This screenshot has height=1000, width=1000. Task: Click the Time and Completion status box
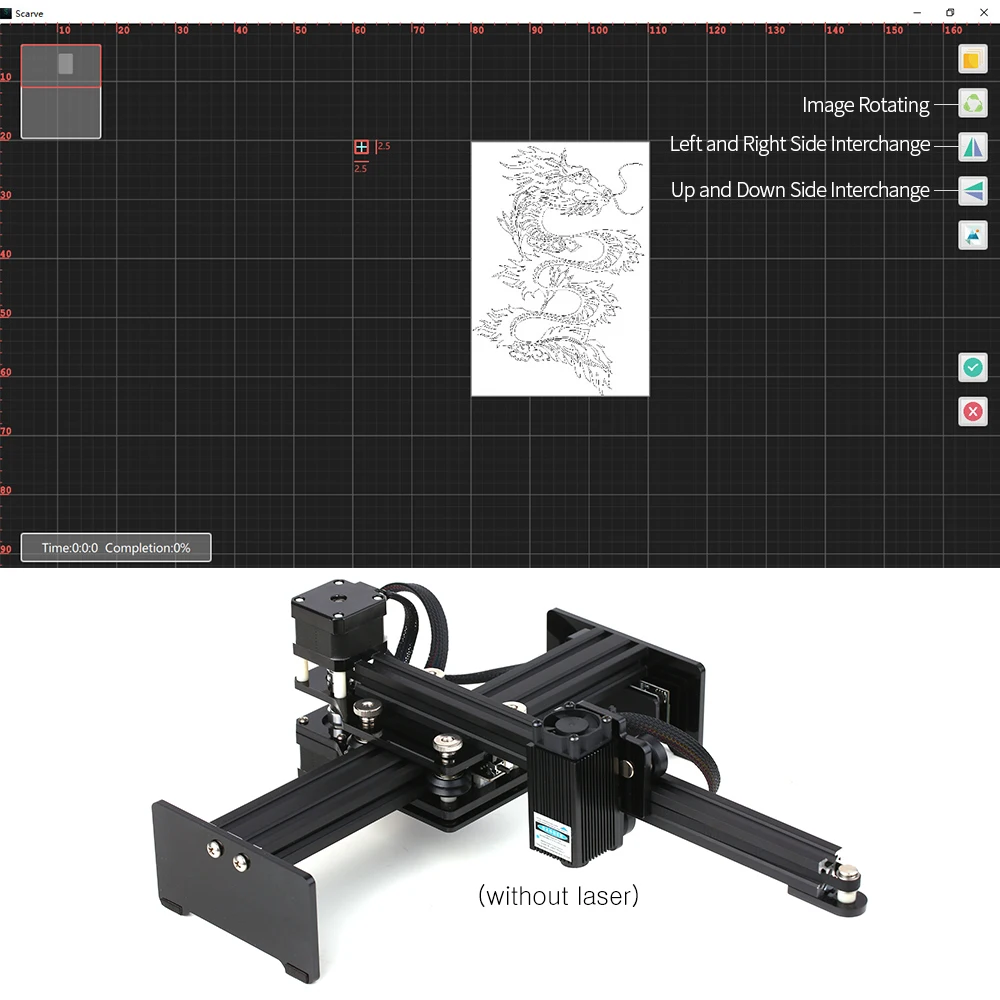coord(116,547)
